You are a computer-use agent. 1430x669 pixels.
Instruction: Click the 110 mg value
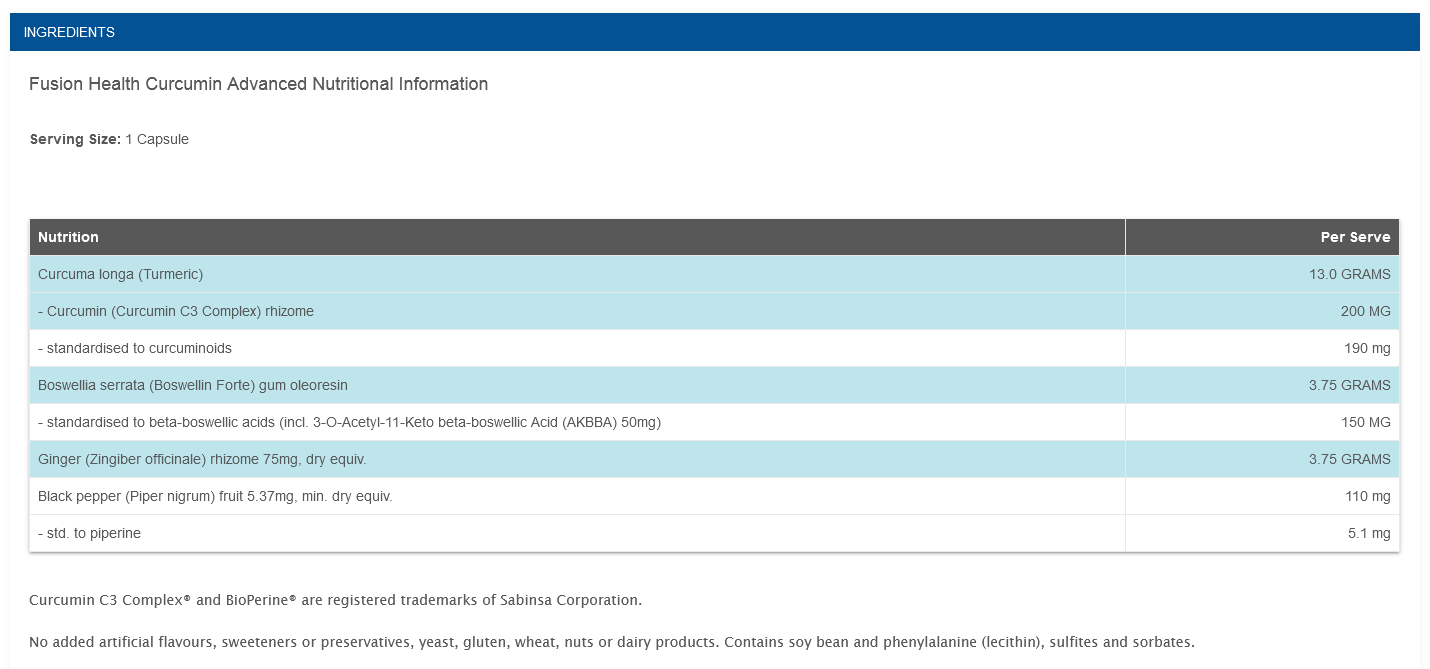[x=1367, y=496]
